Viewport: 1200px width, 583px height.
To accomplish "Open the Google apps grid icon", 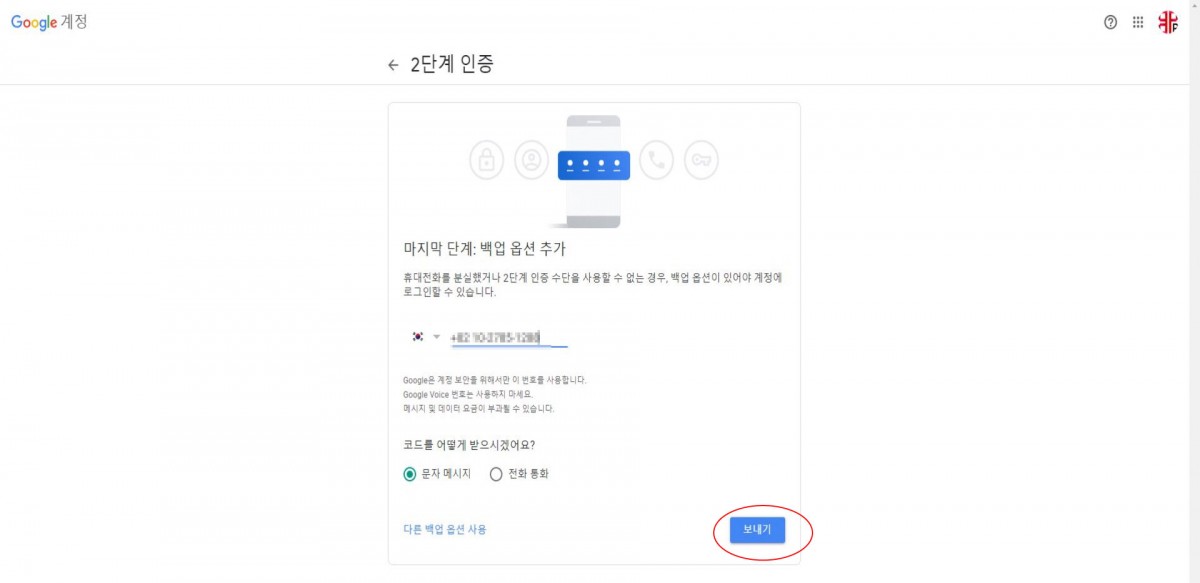I will pyautogui.click(x=1138, y=23).
